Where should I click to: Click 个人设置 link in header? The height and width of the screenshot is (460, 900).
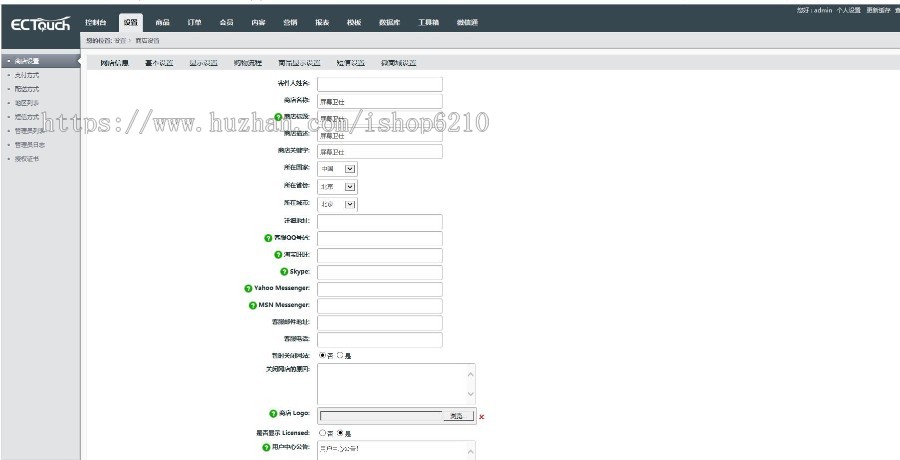(x=848, y=10)
